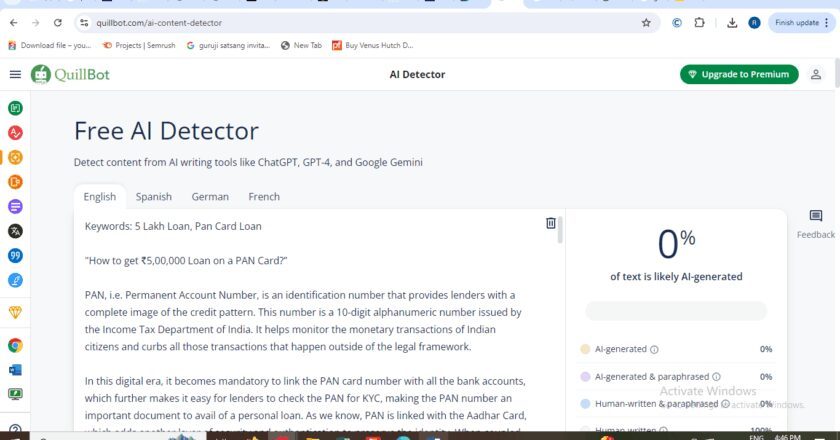Delete text with the trash icon
The height and width of the screenshot is (440, 840).
click(x=550, y=223)
